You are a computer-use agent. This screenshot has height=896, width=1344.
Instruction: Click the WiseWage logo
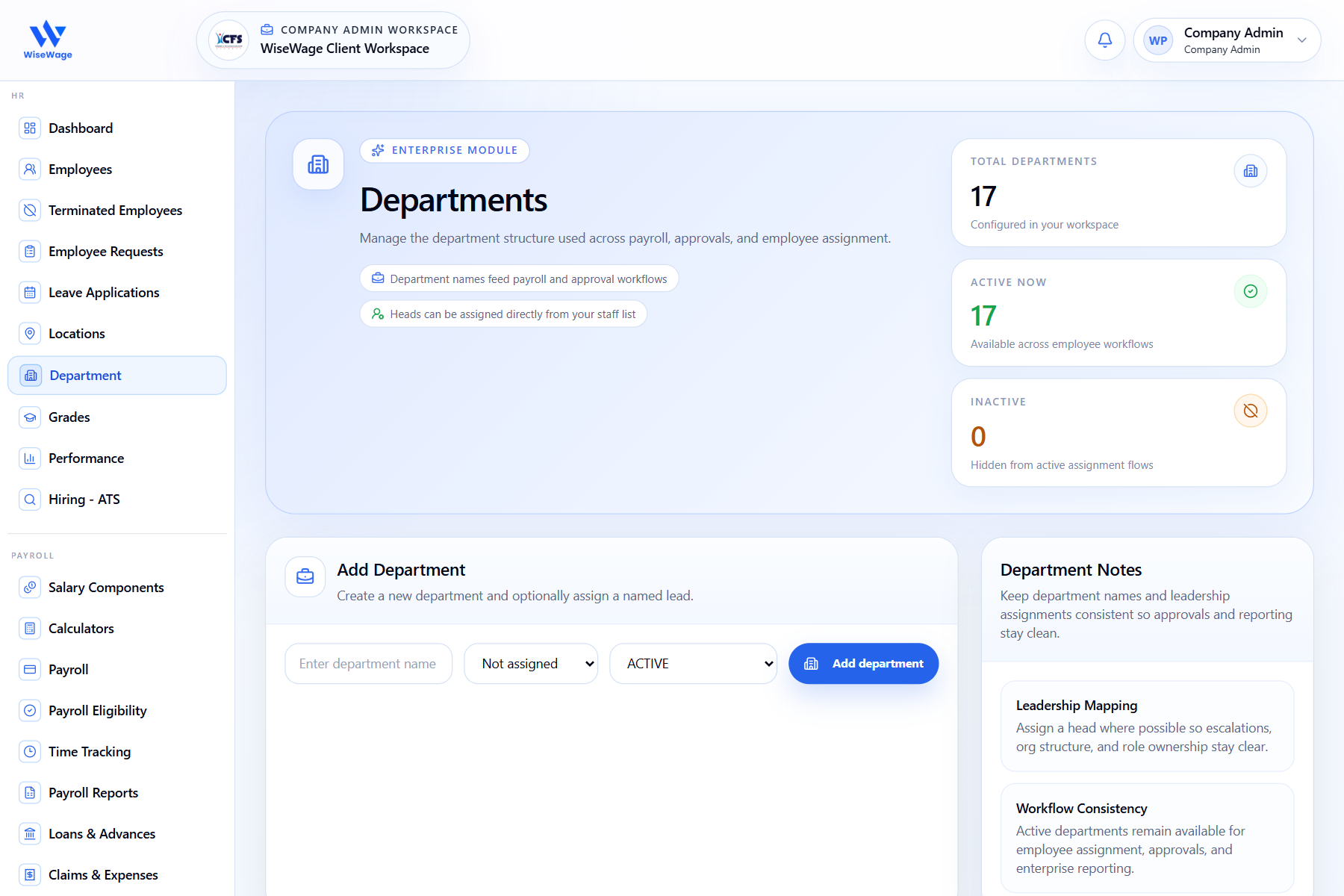point(48,40)
